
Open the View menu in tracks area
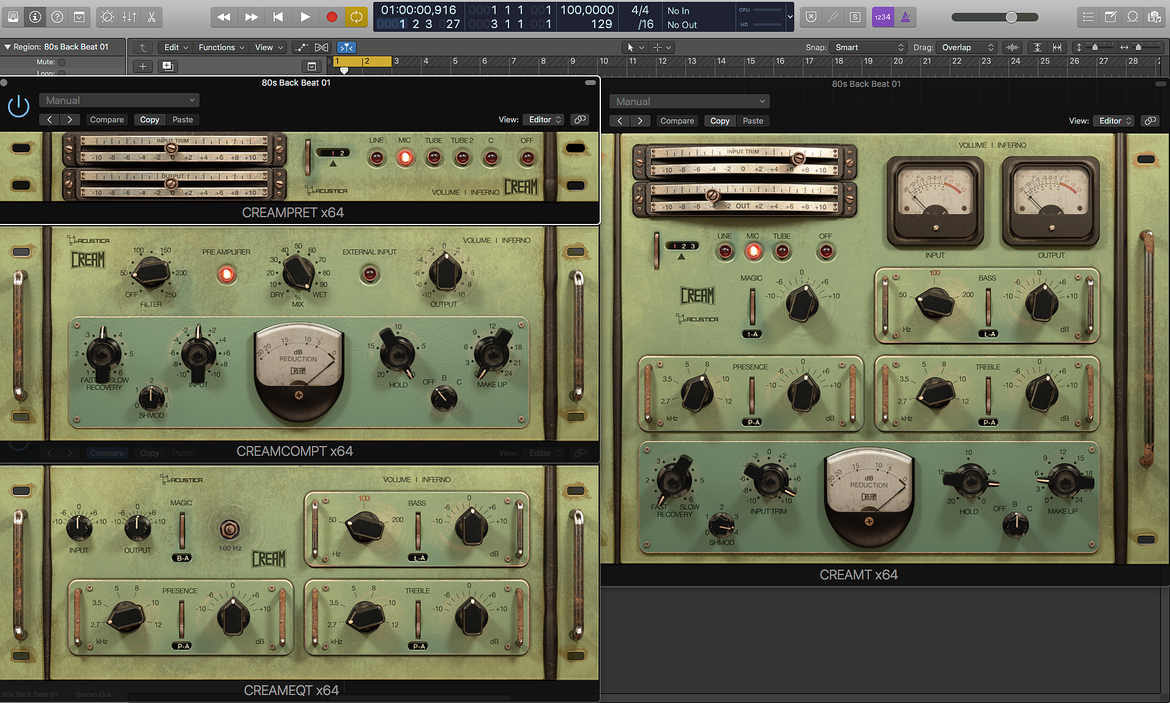tap(269, 47)
